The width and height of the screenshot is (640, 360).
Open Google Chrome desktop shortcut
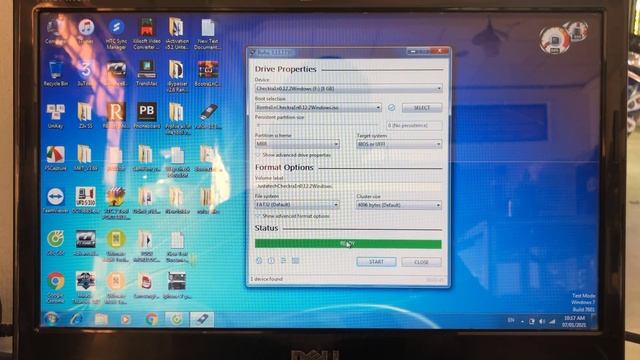pyautogui.click(x=56, y=287)
